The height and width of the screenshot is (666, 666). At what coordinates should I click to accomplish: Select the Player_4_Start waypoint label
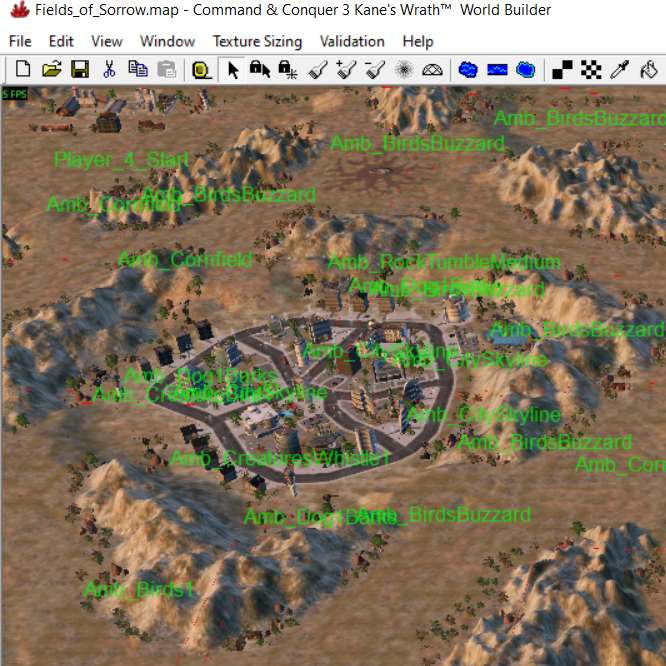[121, 160]
